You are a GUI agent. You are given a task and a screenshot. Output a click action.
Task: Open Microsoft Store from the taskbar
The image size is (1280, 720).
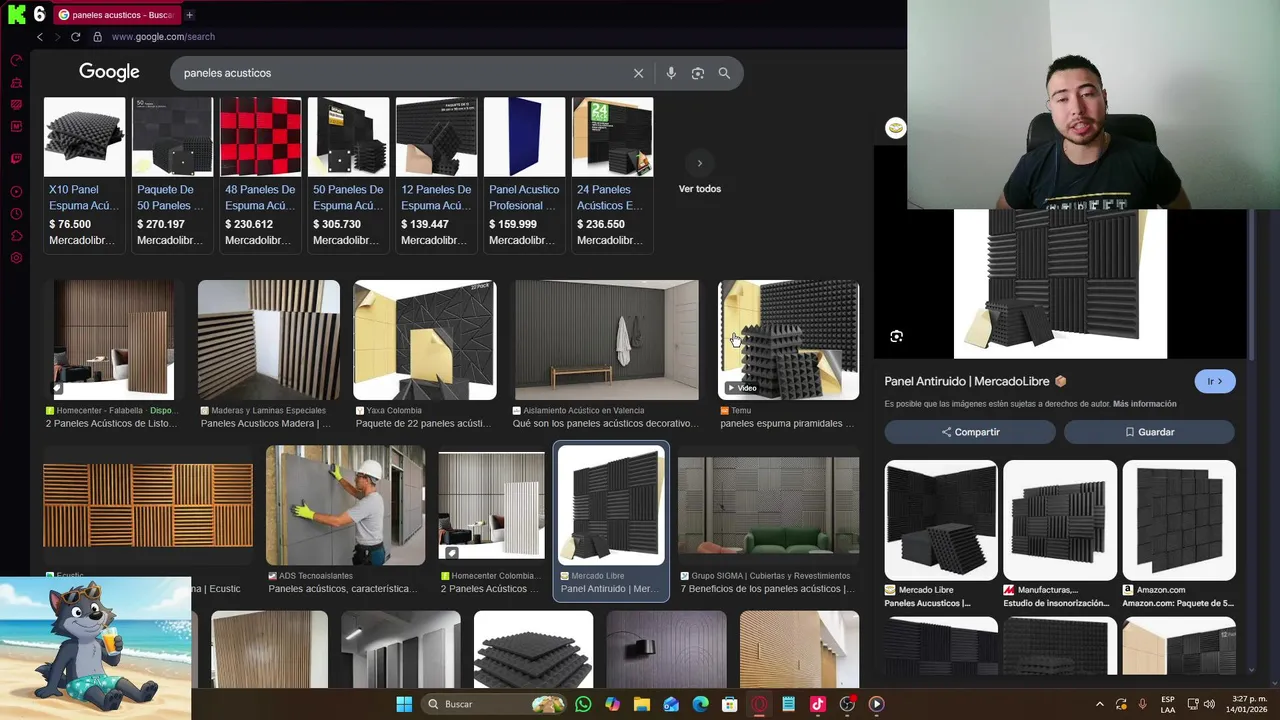pos(730,704)
